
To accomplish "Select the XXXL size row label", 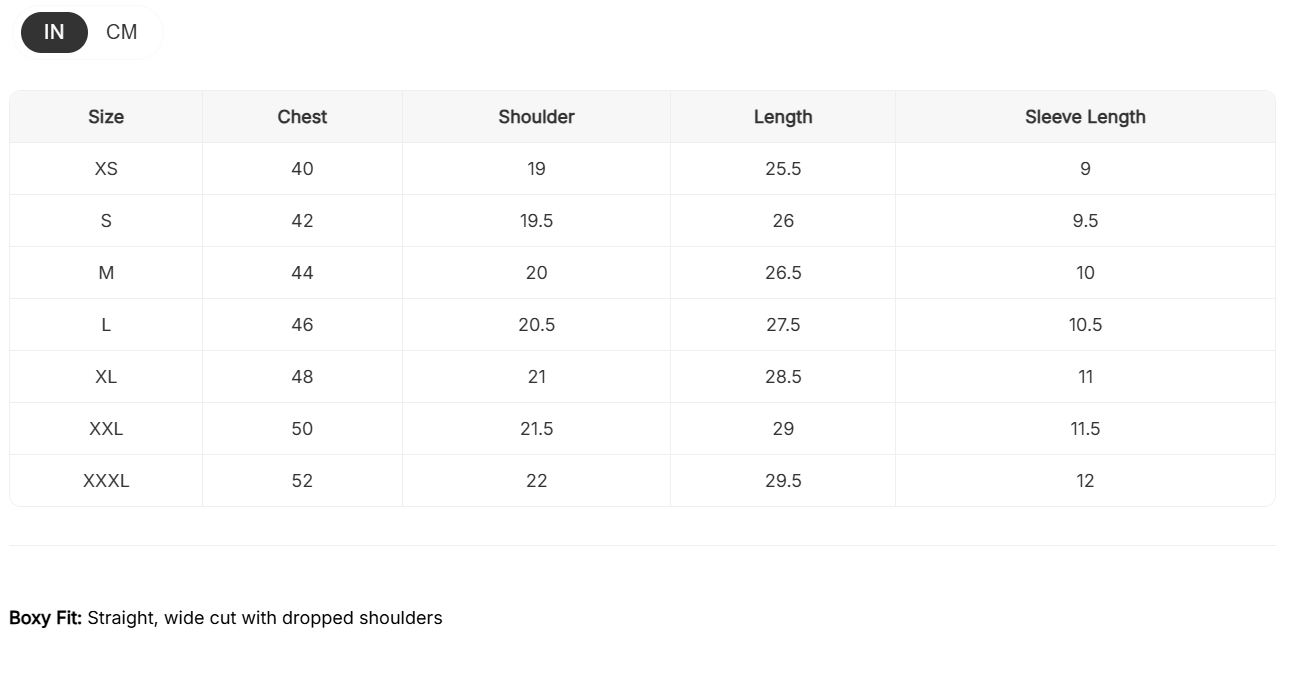I will 106,481.
